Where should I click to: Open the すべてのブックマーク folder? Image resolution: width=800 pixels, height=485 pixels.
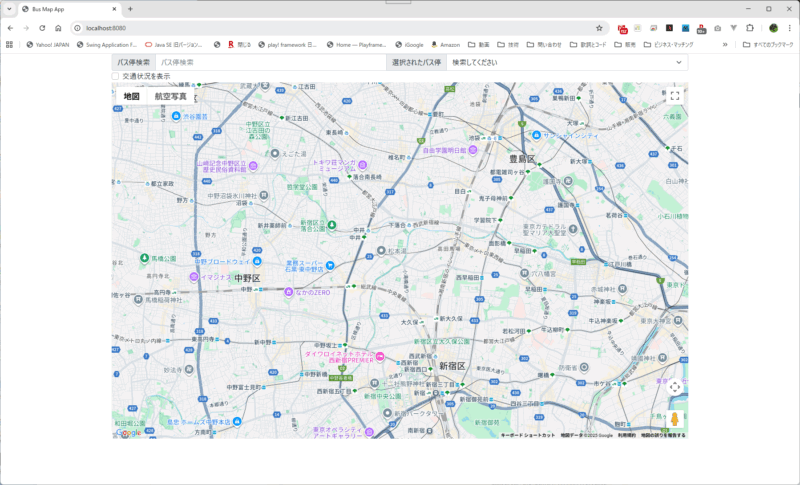769,45
